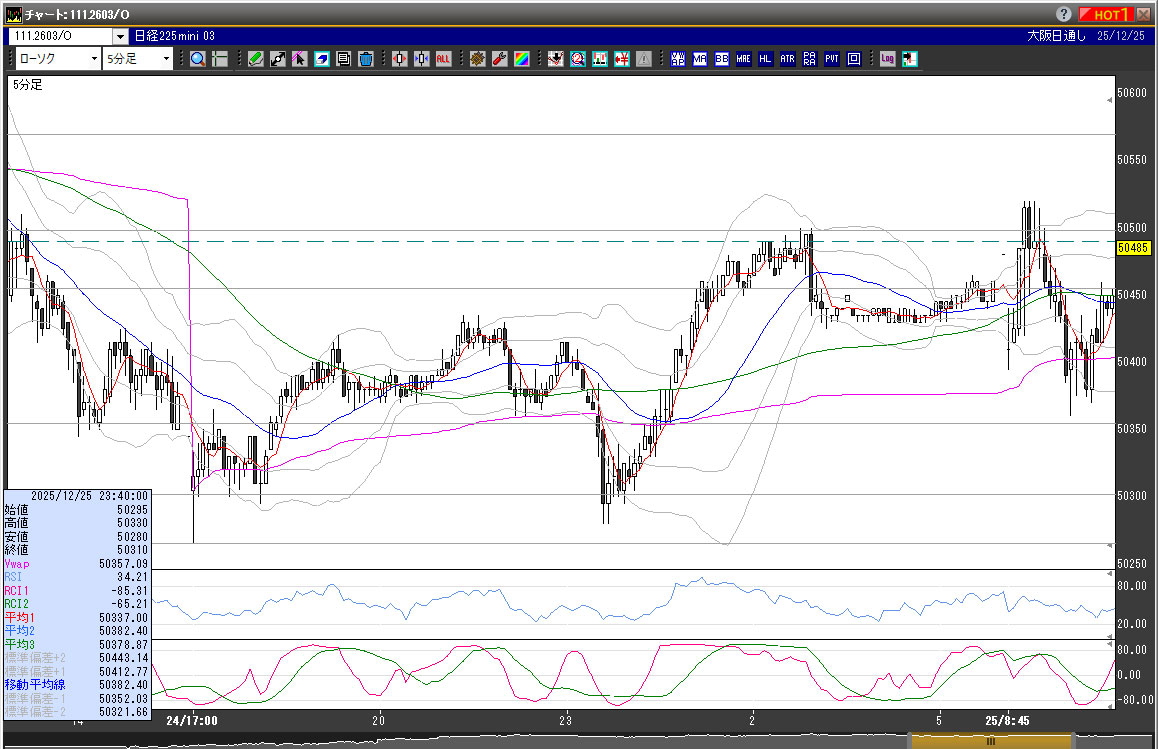Click the horizontal scrollbar thumb at bottom

tap(990, 742)
